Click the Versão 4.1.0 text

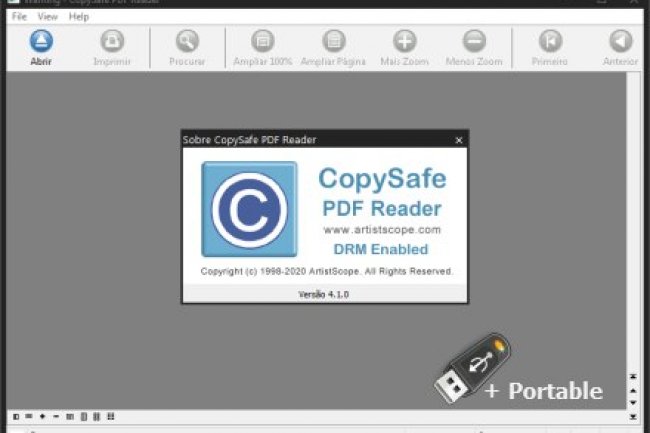pyautogui.click(x=323, y=294)
